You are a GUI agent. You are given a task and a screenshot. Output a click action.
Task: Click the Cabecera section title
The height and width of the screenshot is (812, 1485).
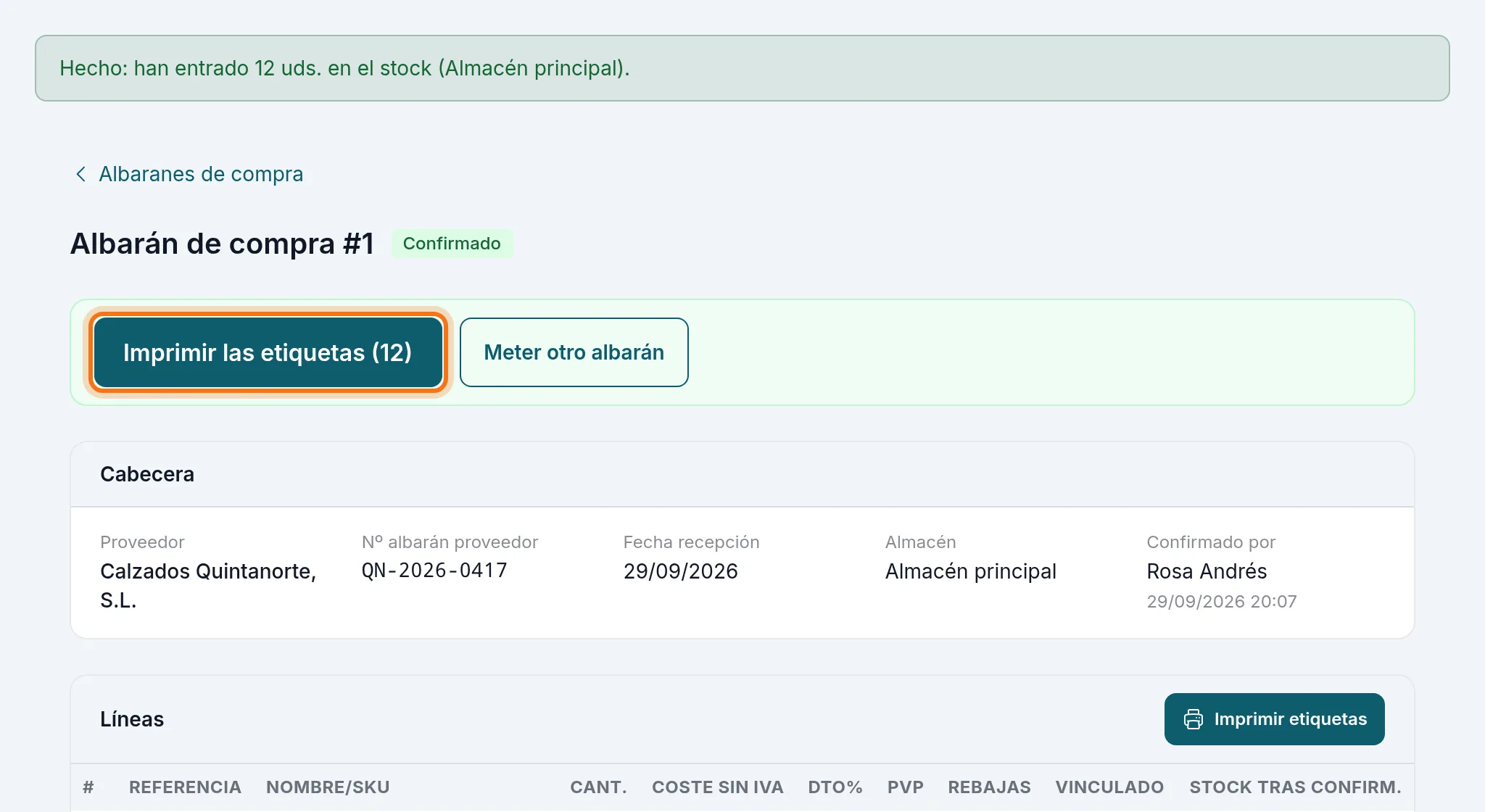(147, 474)
